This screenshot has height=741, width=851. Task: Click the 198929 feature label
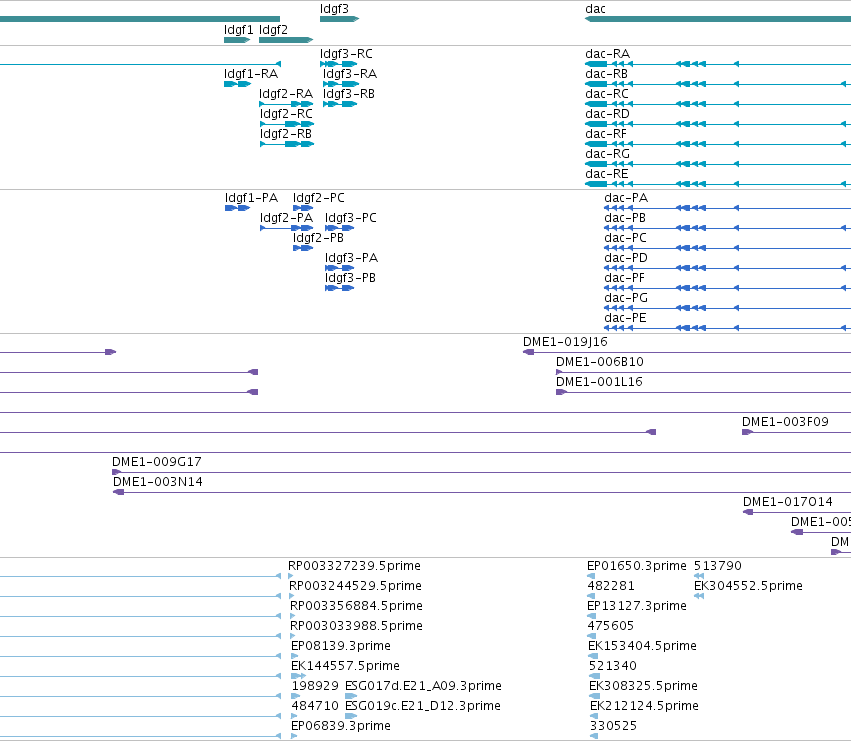[x=315, y=686]
